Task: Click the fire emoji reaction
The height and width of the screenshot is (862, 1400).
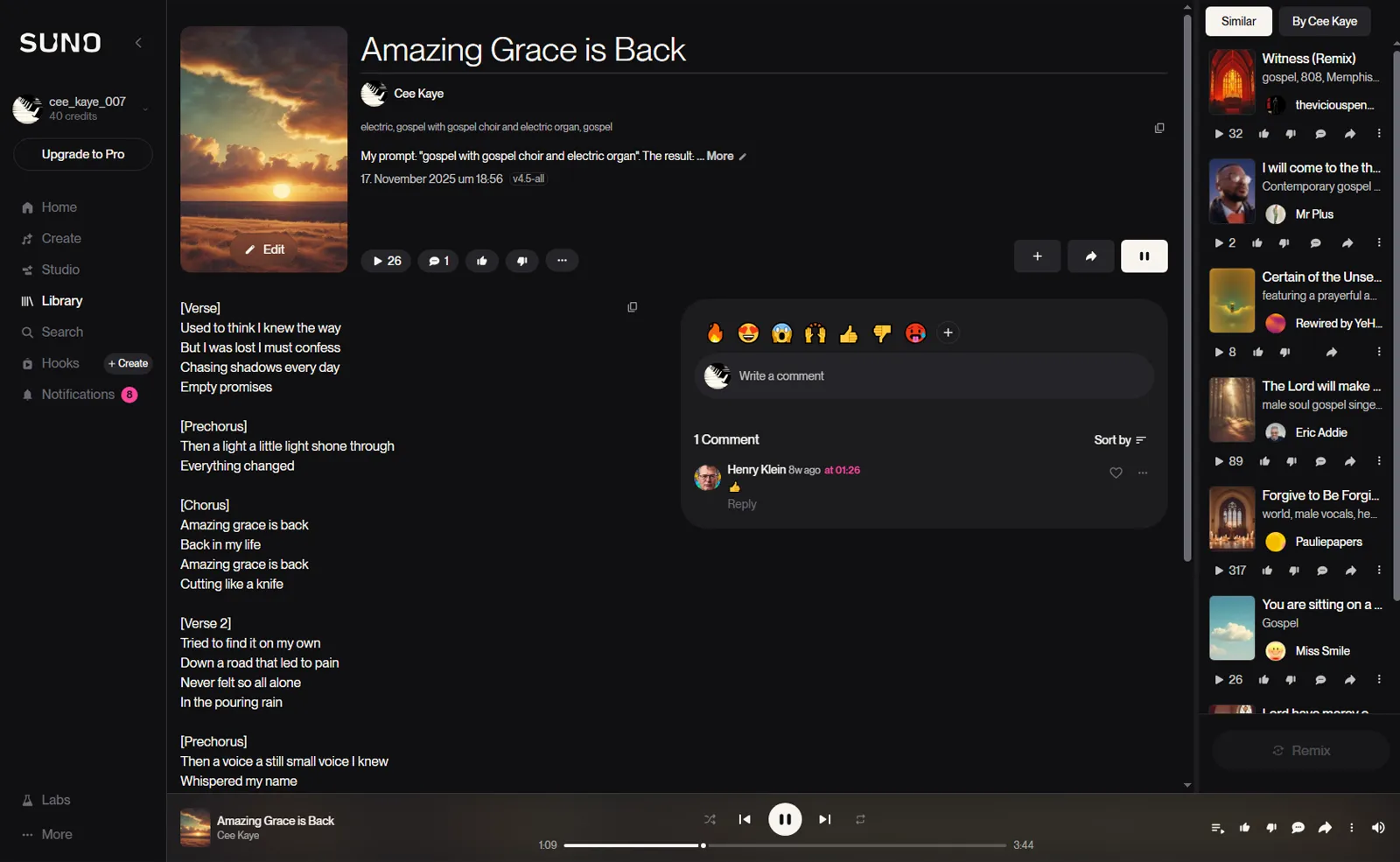Action: point(715,333)
